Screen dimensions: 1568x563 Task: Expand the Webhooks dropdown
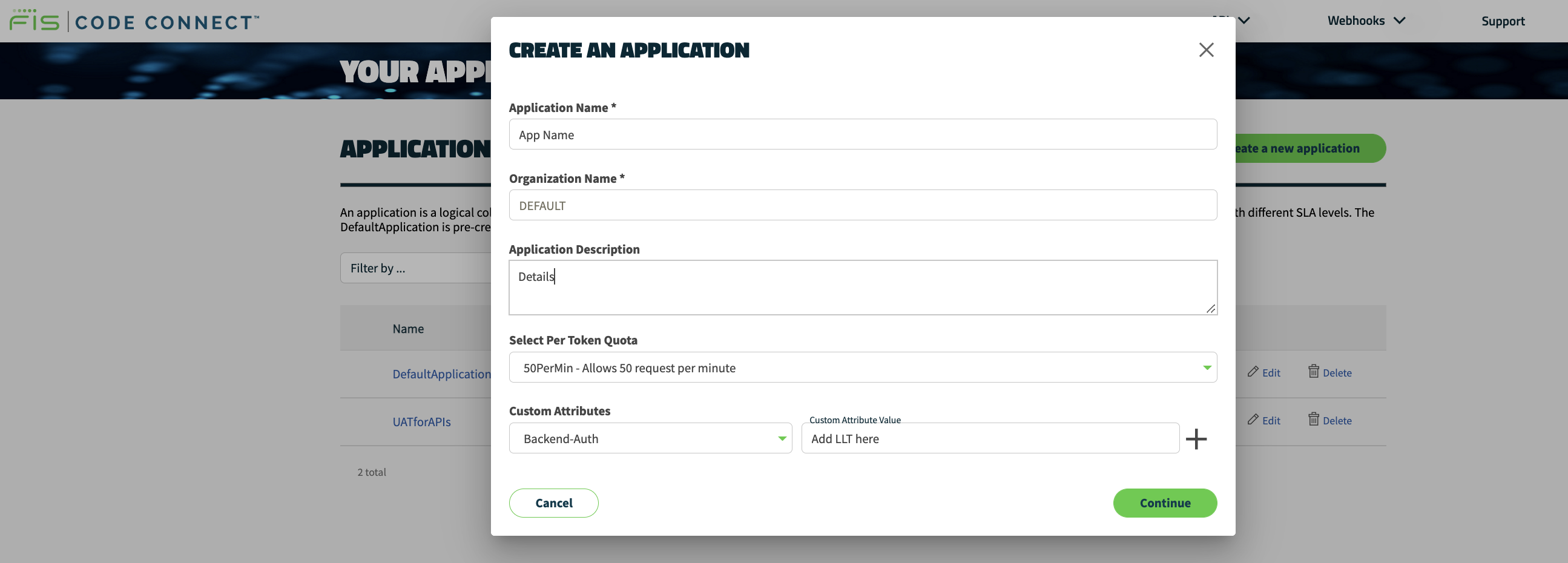coord(1366,20)
